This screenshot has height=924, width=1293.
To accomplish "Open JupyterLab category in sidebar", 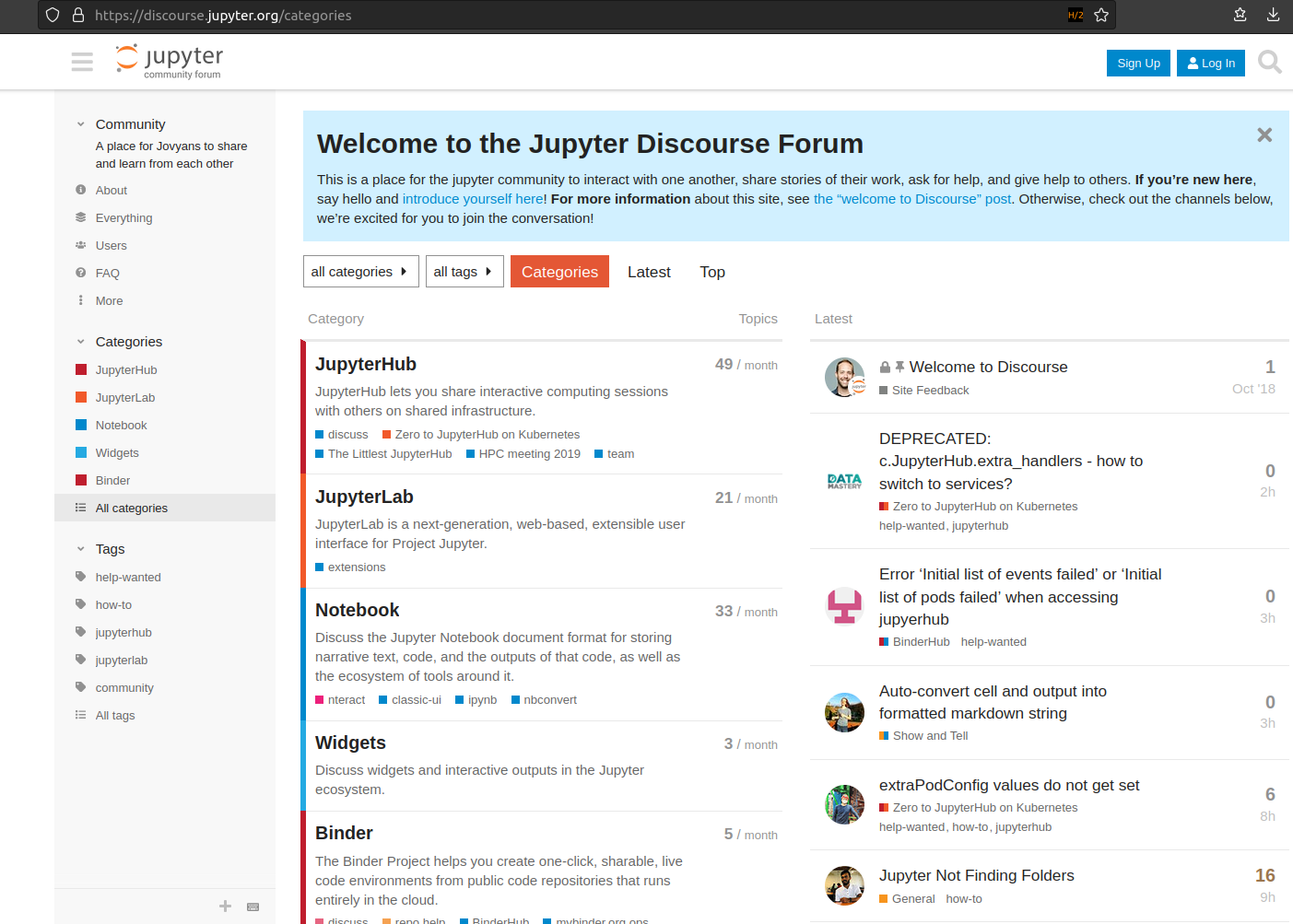I will 125,398.
